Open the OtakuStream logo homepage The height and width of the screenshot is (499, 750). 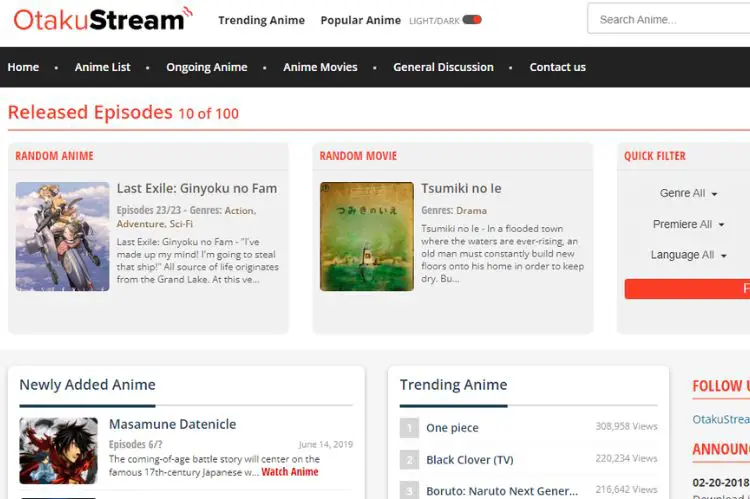click(102, 20)
